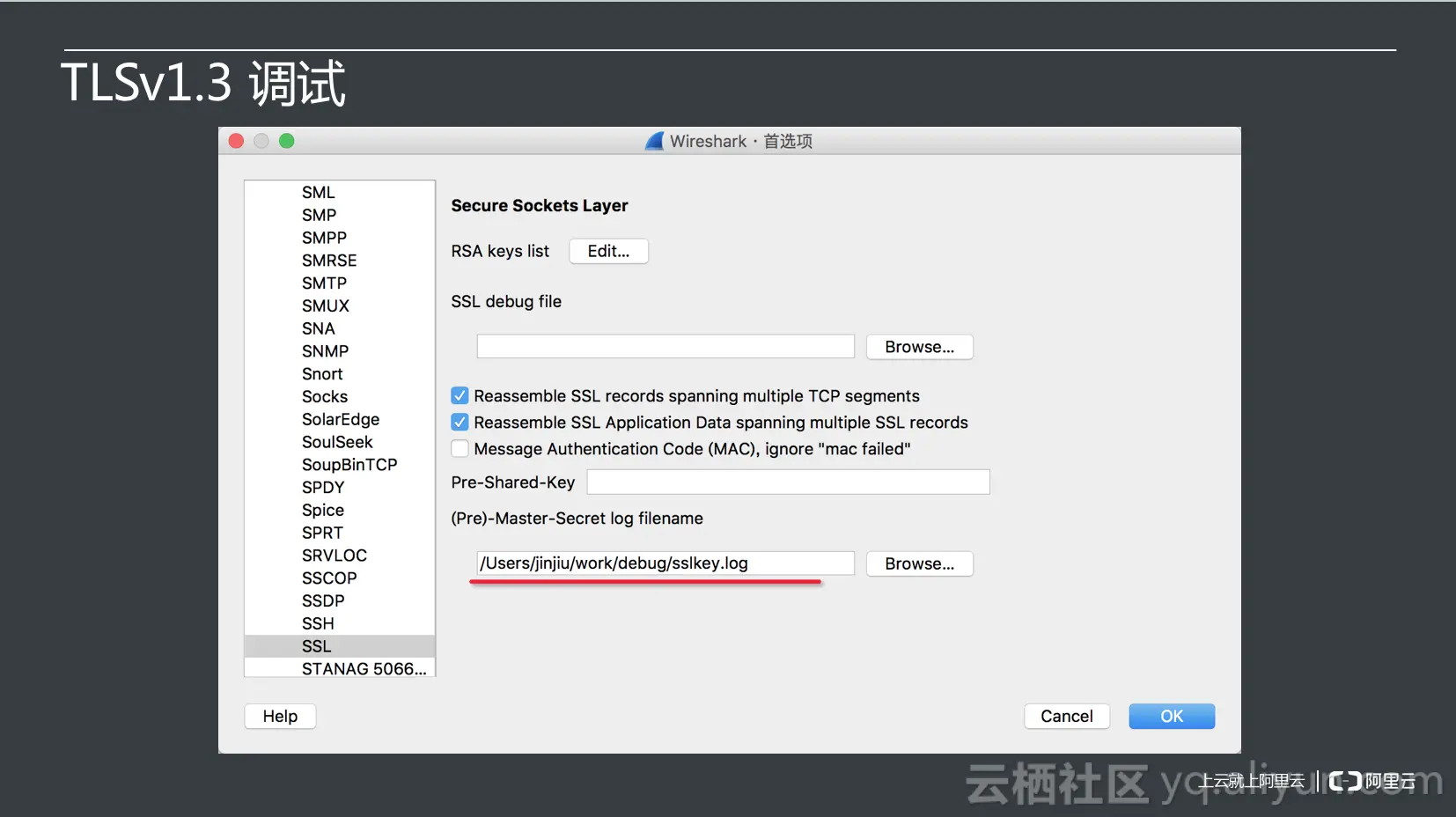Choose SSCOP protocol entry
1456x817 pixels.
[340, 578]
